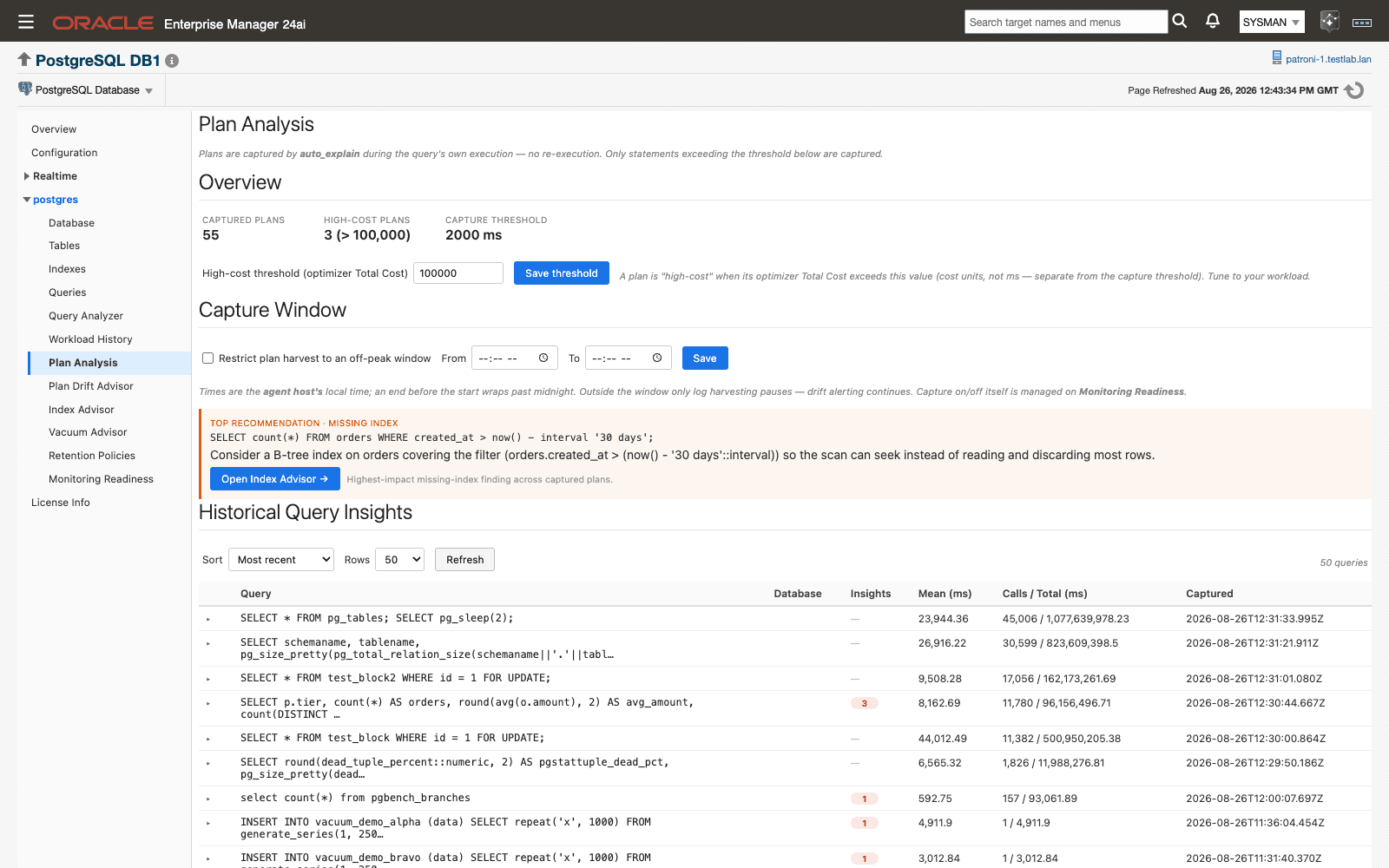1389x868 pixels.
Task: Open Database sidebar item under postgres
Action: point(71,223)
